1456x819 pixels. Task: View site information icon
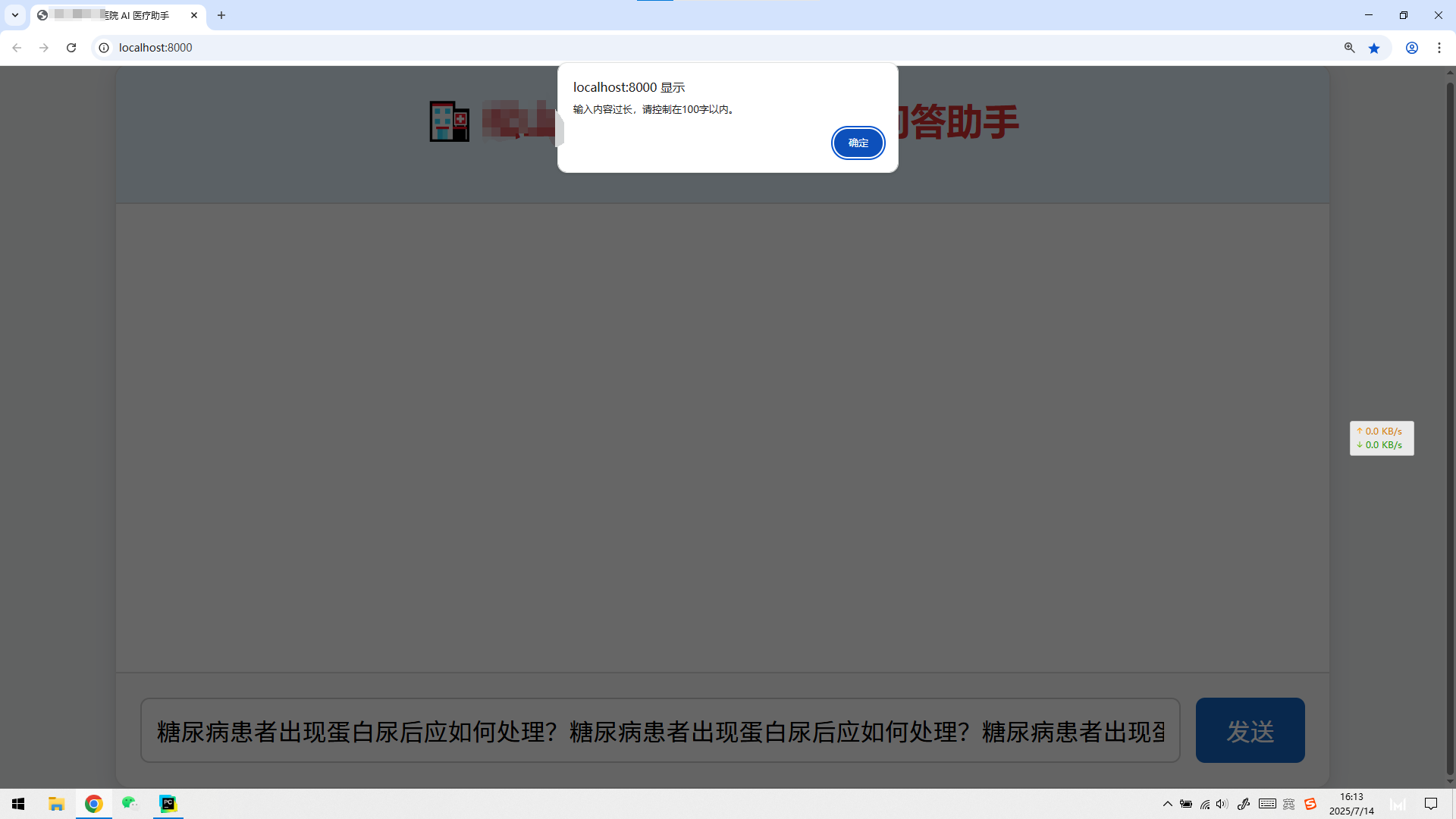104,48
